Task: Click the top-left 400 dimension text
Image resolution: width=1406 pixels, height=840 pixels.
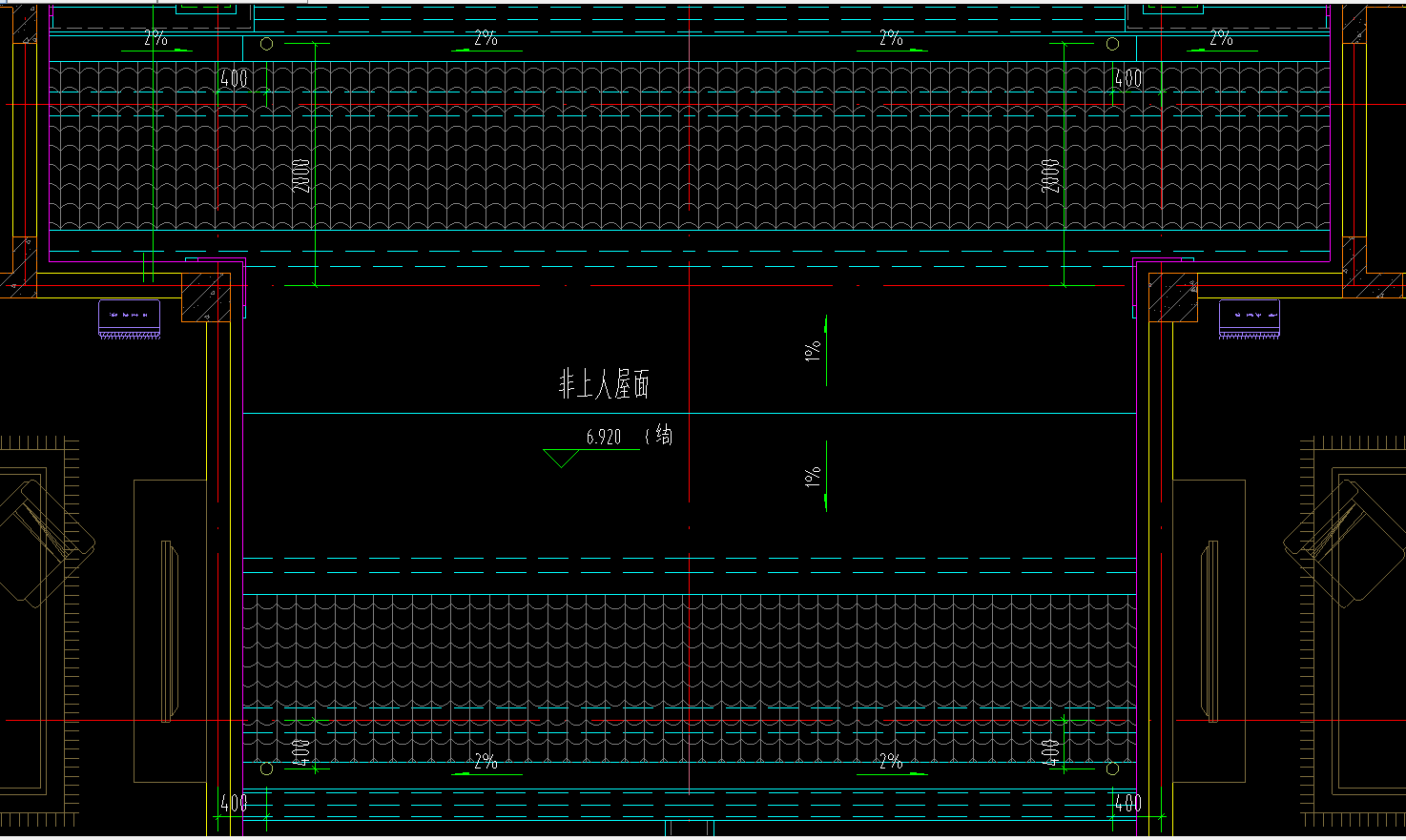Action: [x=235, y=78]
